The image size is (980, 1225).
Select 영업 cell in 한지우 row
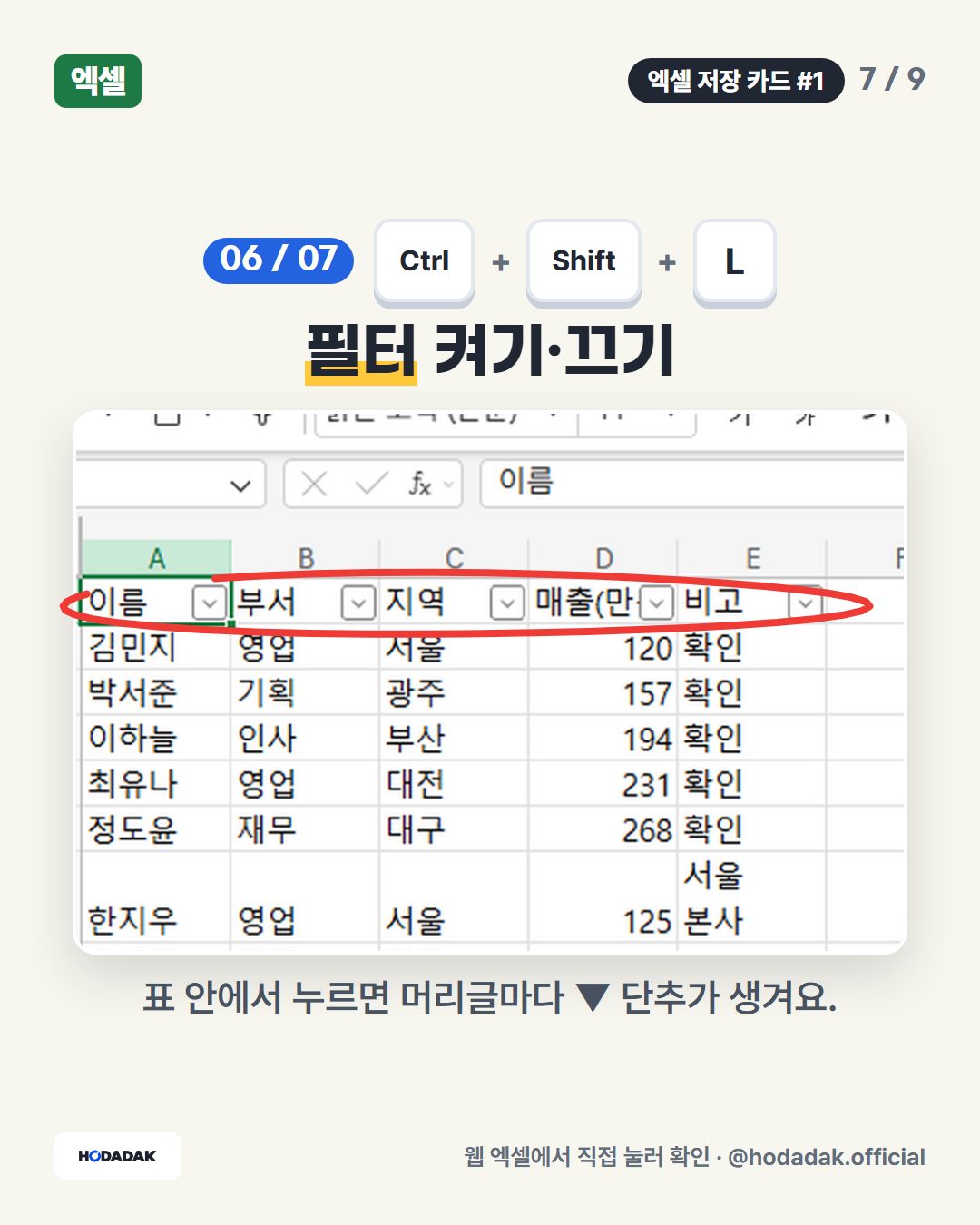[306, 898]
